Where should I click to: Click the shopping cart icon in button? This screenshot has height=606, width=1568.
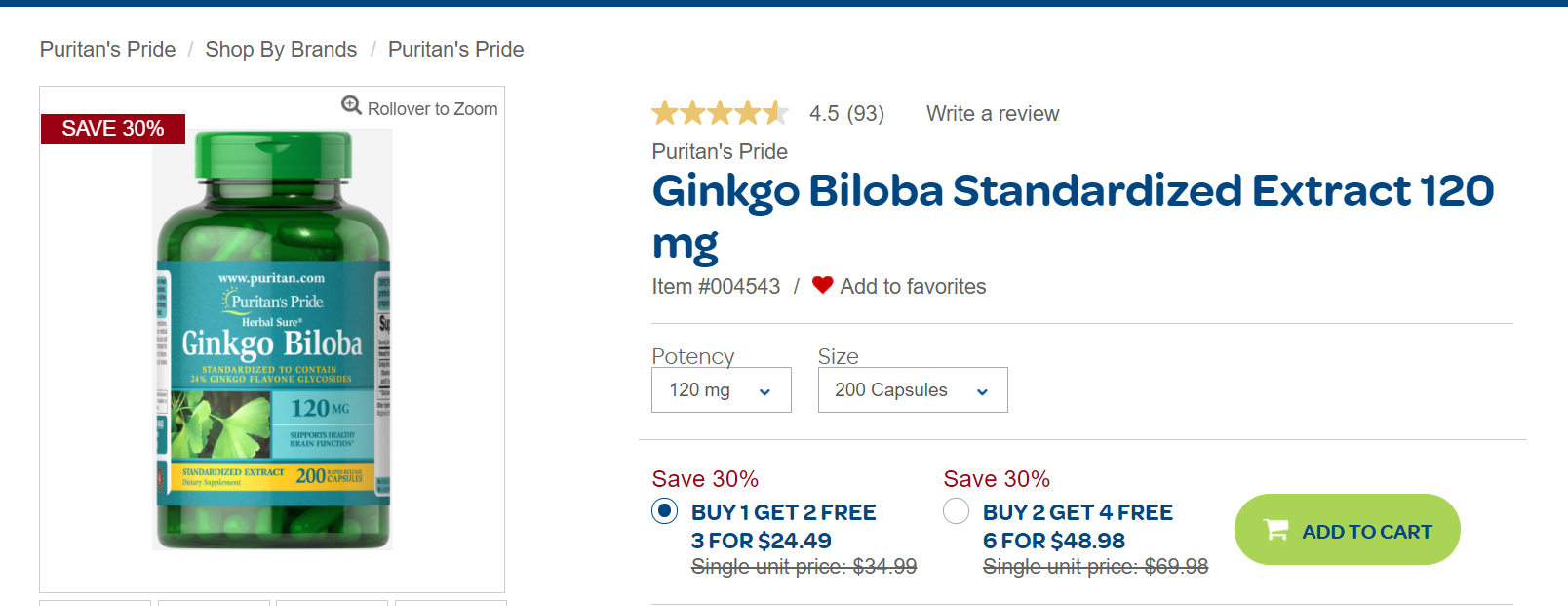coord(1275,530)
